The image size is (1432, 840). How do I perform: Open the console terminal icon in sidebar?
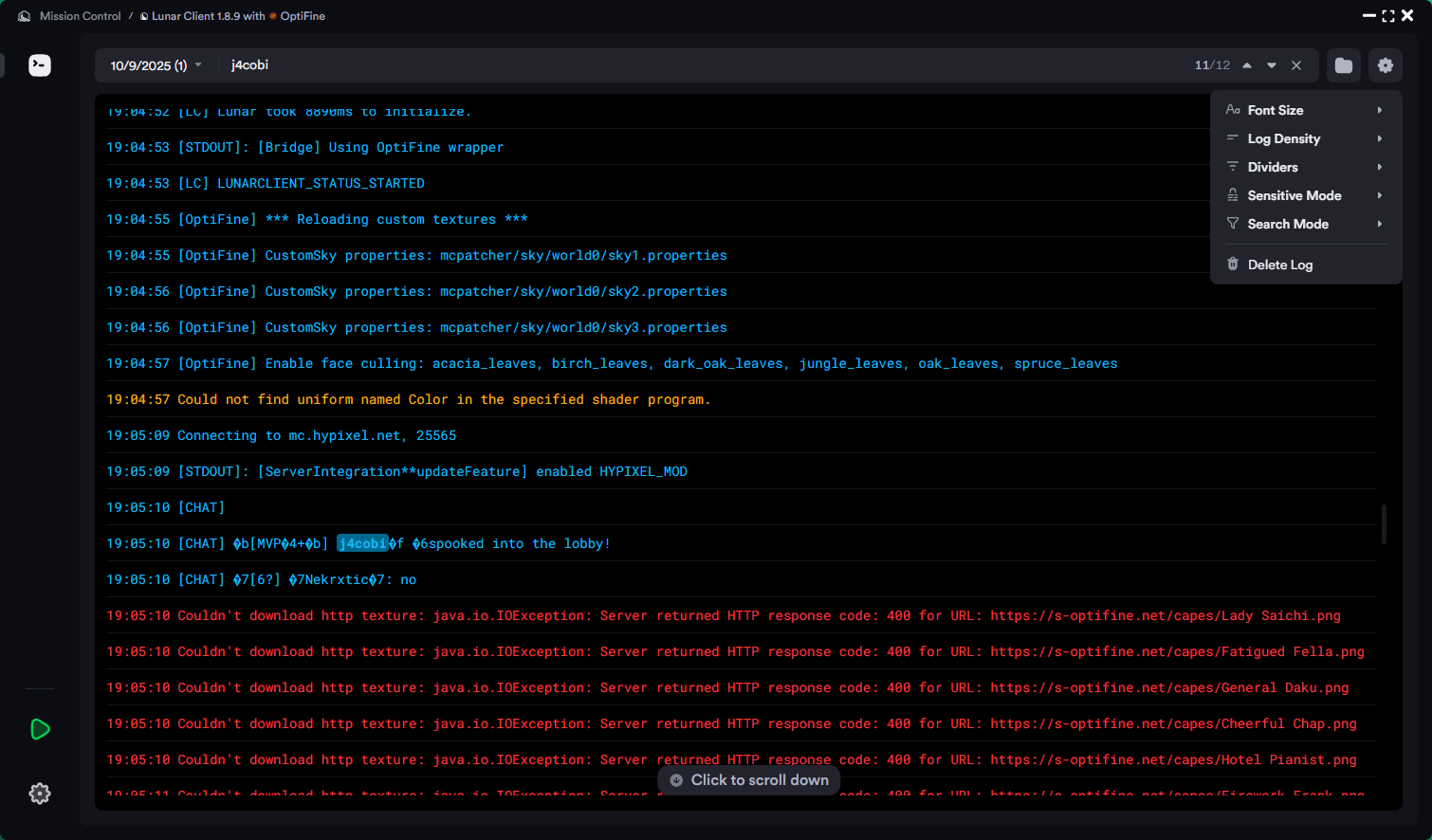40,65
